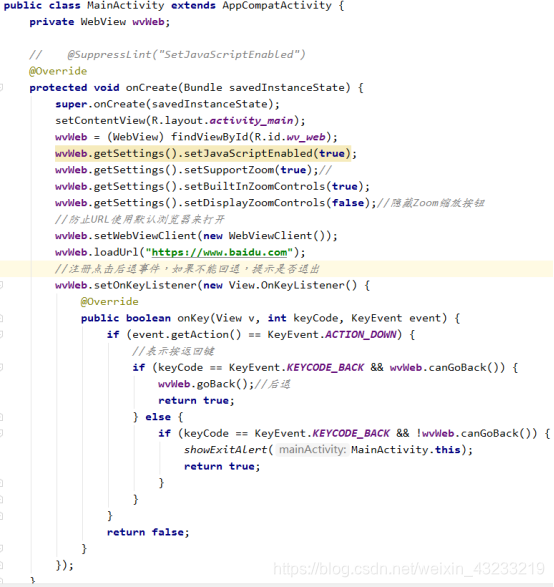This screenshot has width=554, height=587.
Task: Click setBuiltInZoomControls method call
Action: click(x=255, y=186)
